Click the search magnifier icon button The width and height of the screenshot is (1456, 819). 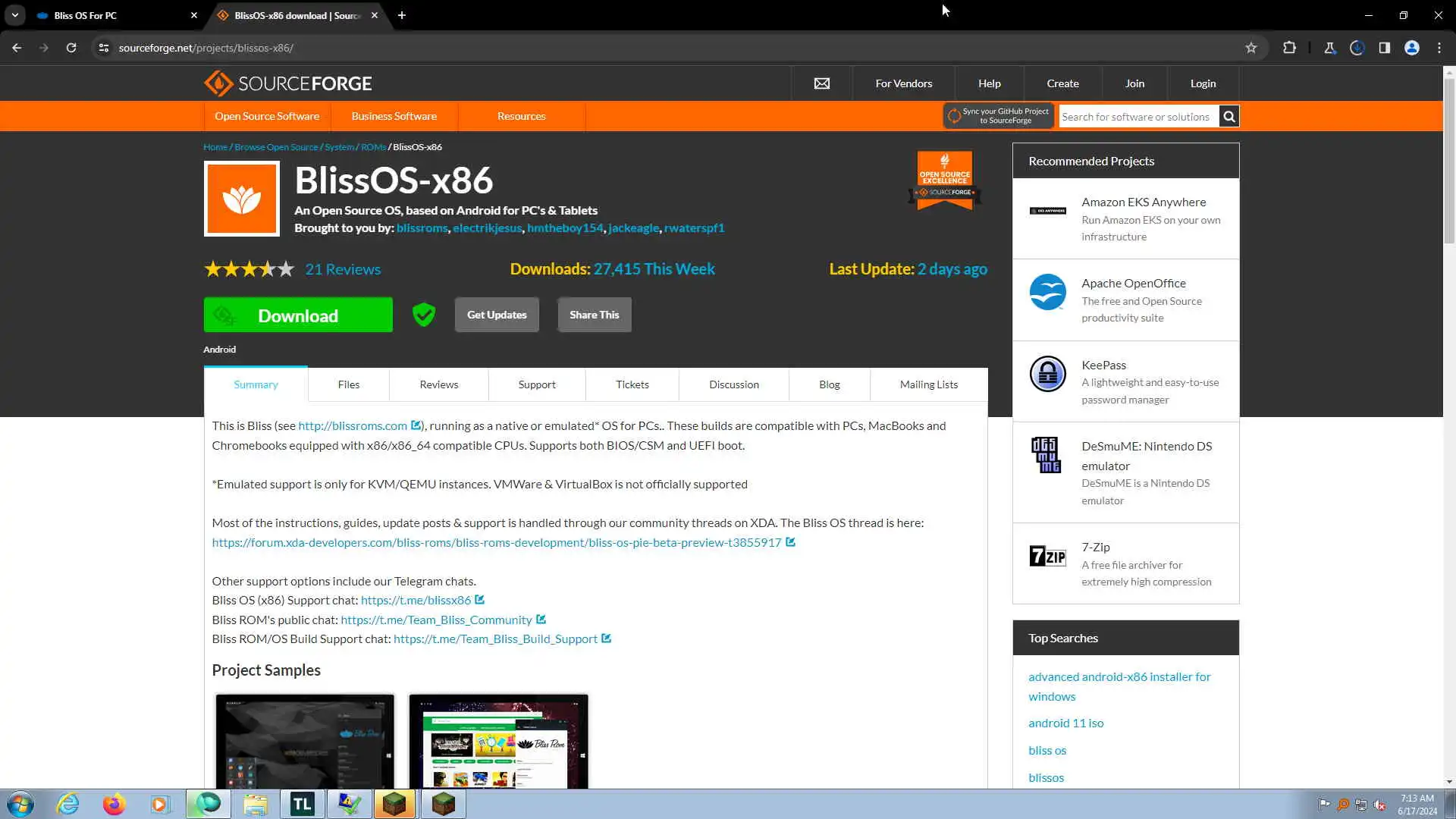tap(1228, 117)
